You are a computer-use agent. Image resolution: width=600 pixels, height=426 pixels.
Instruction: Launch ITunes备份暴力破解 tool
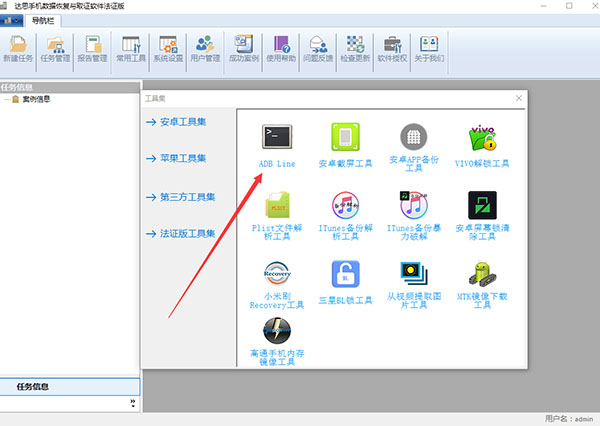[414, 216]
